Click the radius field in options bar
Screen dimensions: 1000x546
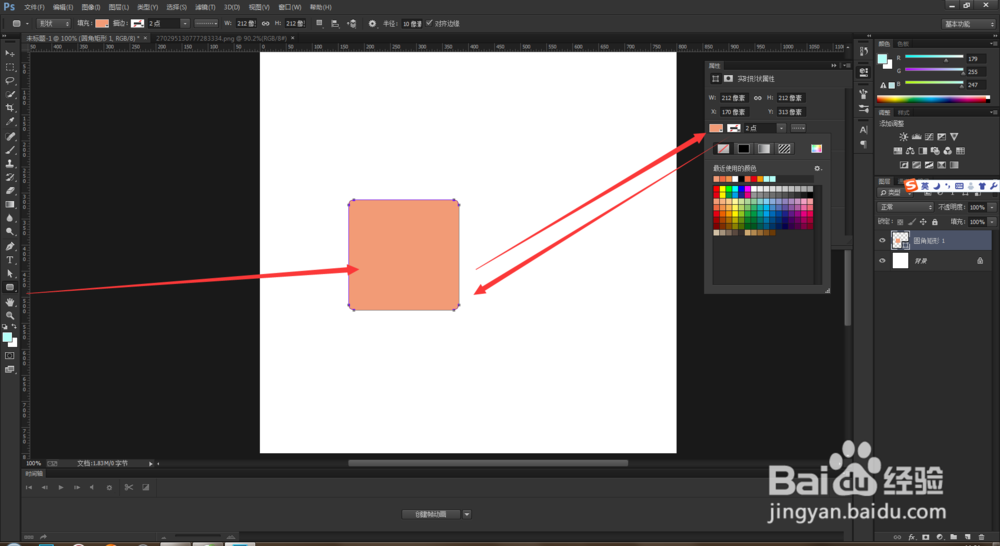point(412,24)
